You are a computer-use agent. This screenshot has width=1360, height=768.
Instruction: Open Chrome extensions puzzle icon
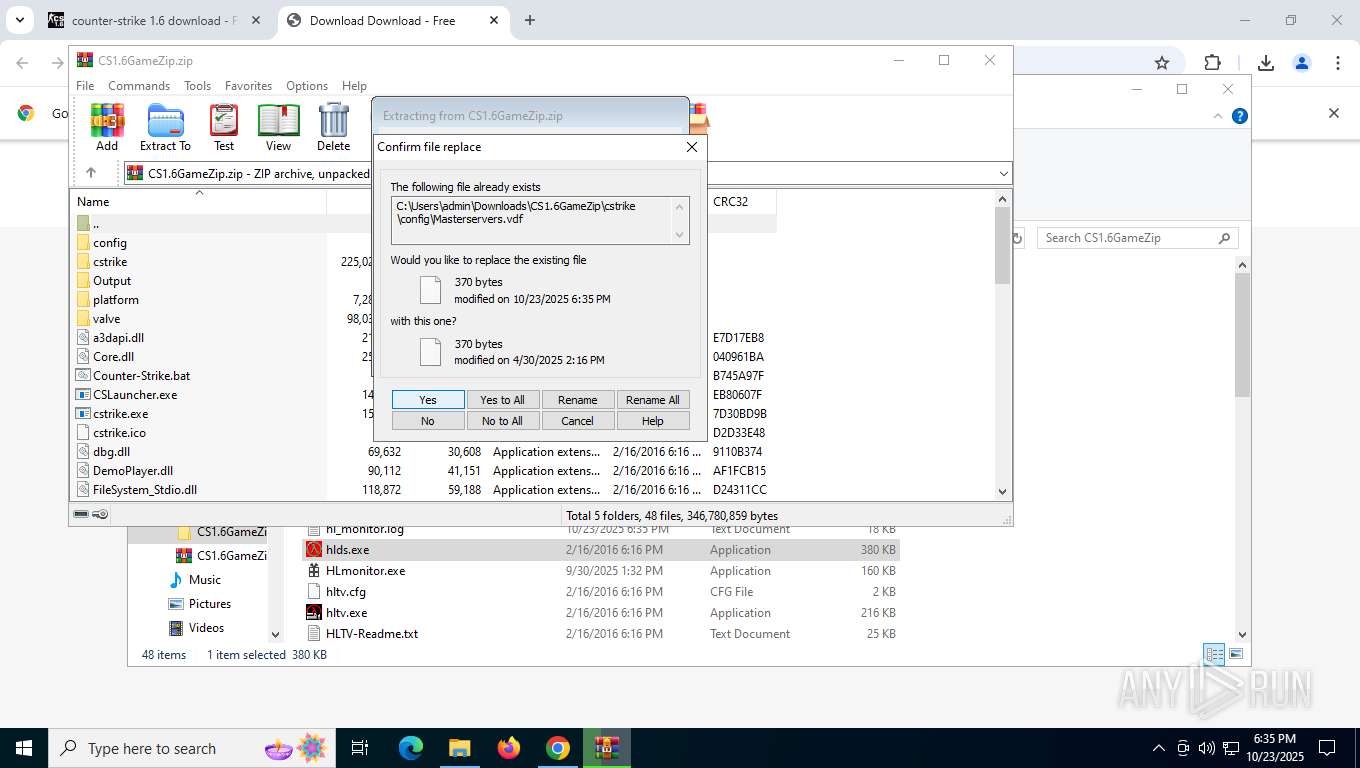click(x=1212, y=63)
